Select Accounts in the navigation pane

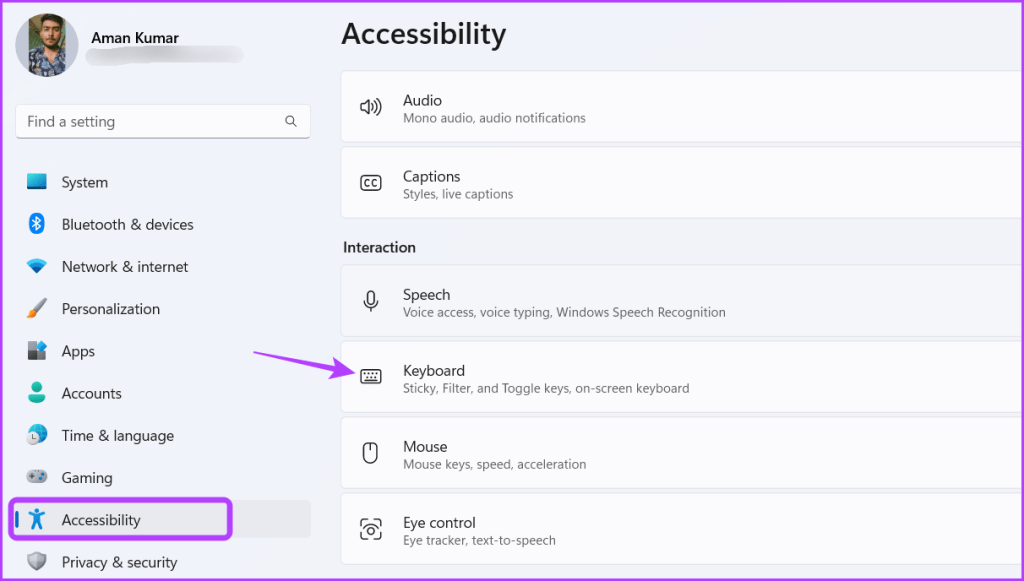click(92, 393)
